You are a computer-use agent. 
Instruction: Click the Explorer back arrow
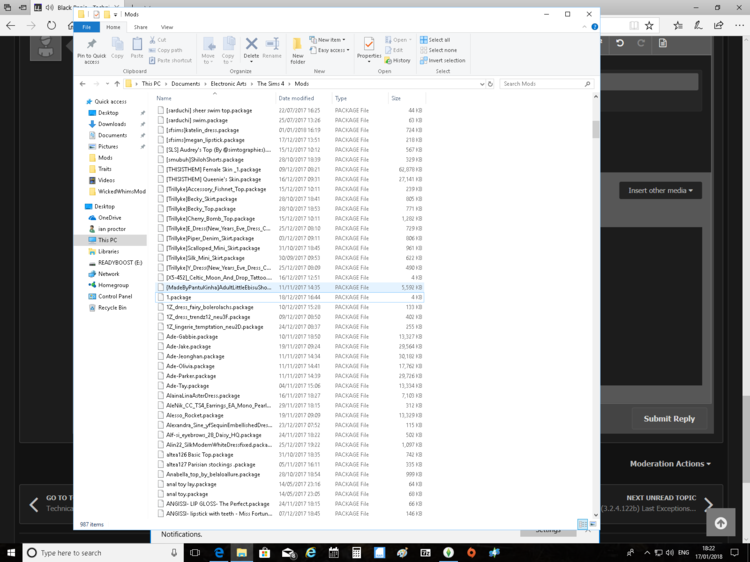[82, 84]
